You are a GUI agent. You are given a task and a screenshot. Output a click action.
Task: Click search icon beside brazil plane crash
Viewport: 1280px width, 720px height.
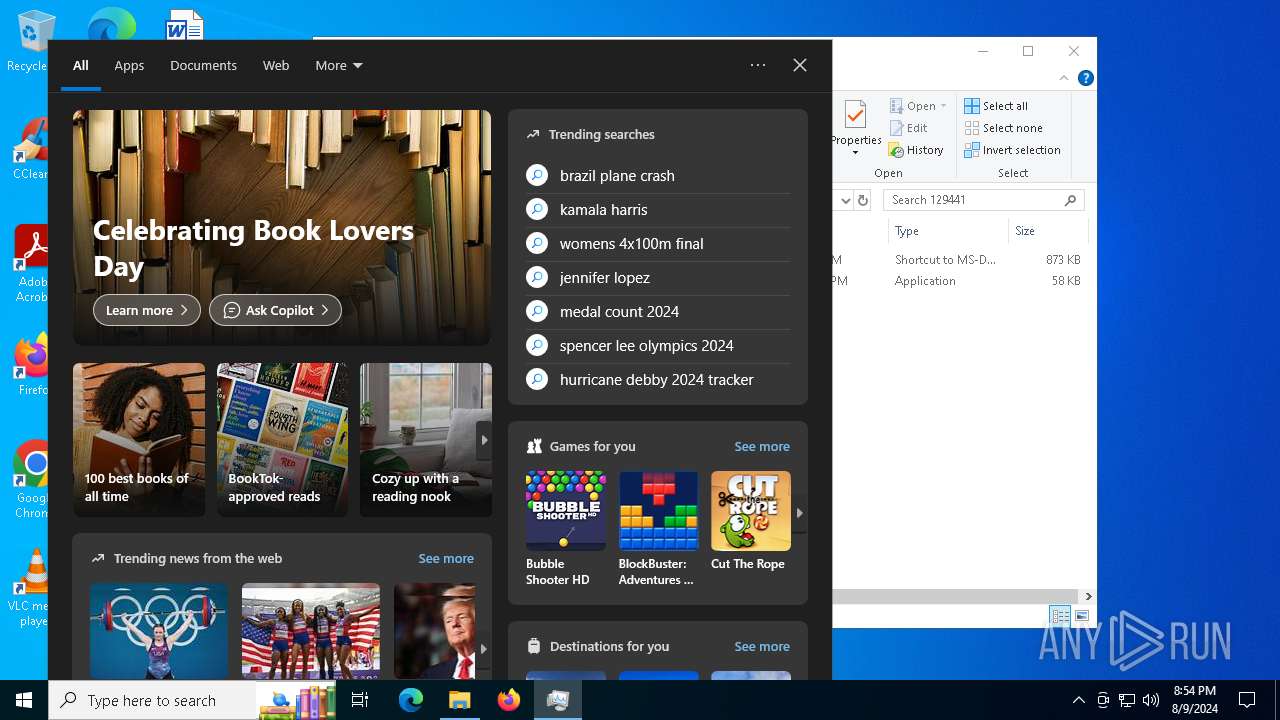click(537, 175)
